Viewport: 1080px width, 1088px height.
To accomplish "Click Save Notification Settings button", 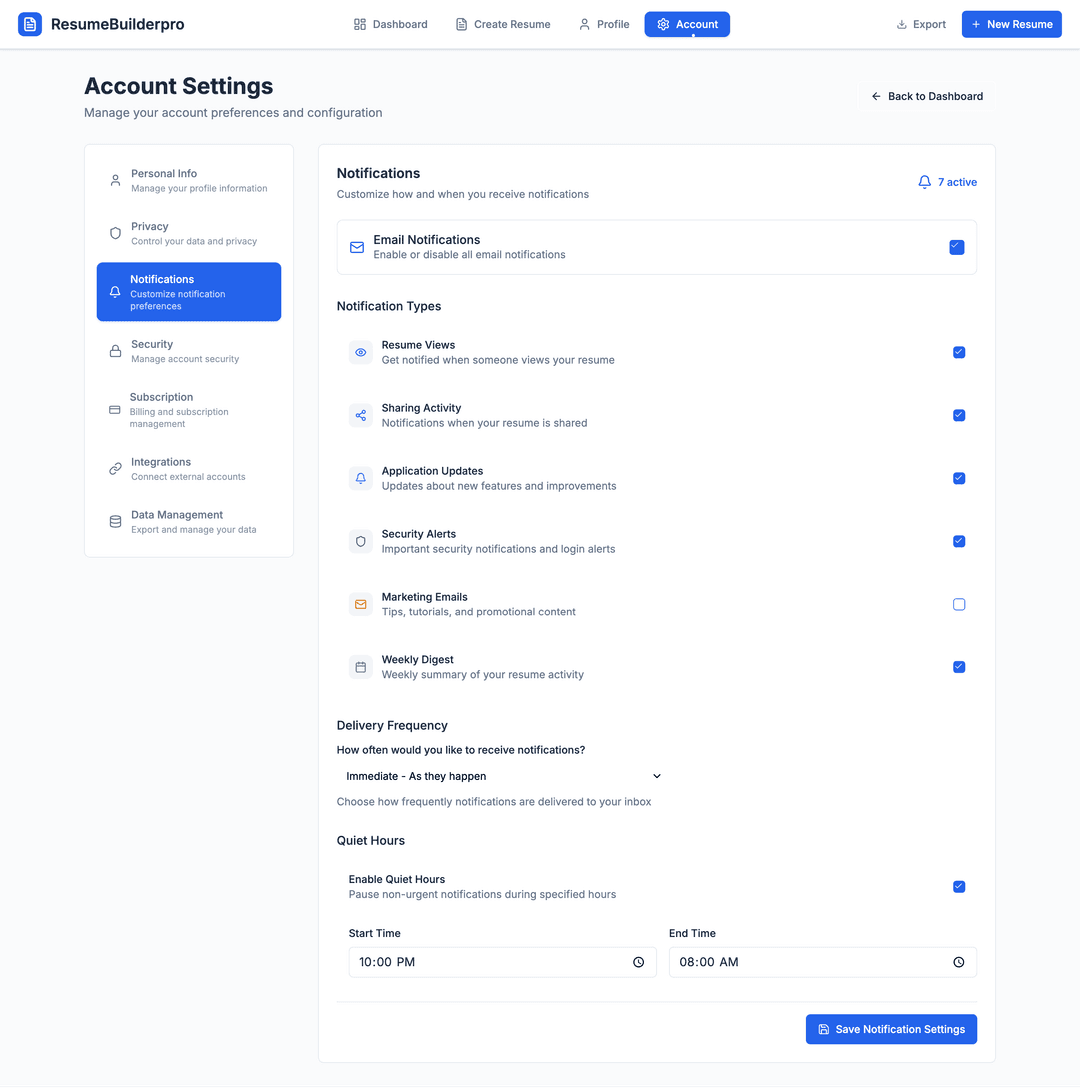I will (x=890, y=1029).
